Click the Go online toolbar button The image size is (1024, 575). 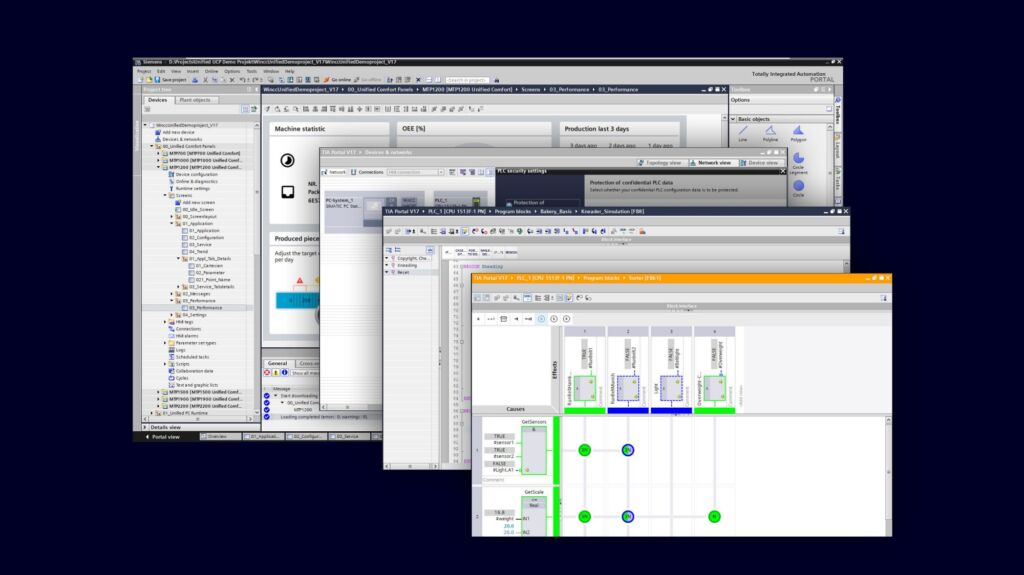click(x=337, y=80)
